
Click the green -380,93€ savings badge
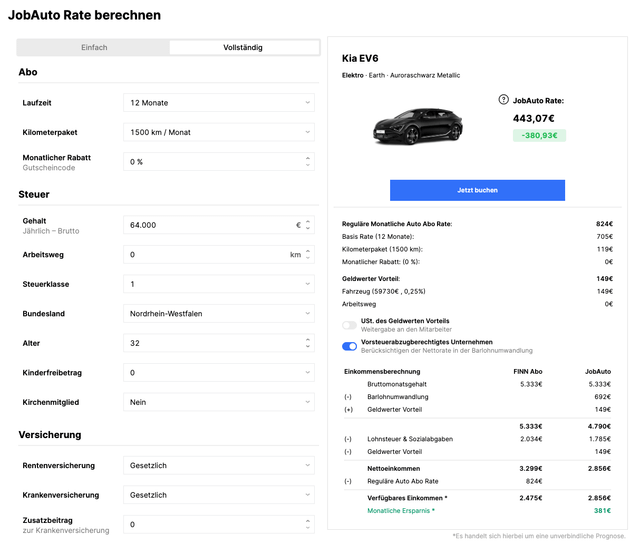click(x=539, y=135)
